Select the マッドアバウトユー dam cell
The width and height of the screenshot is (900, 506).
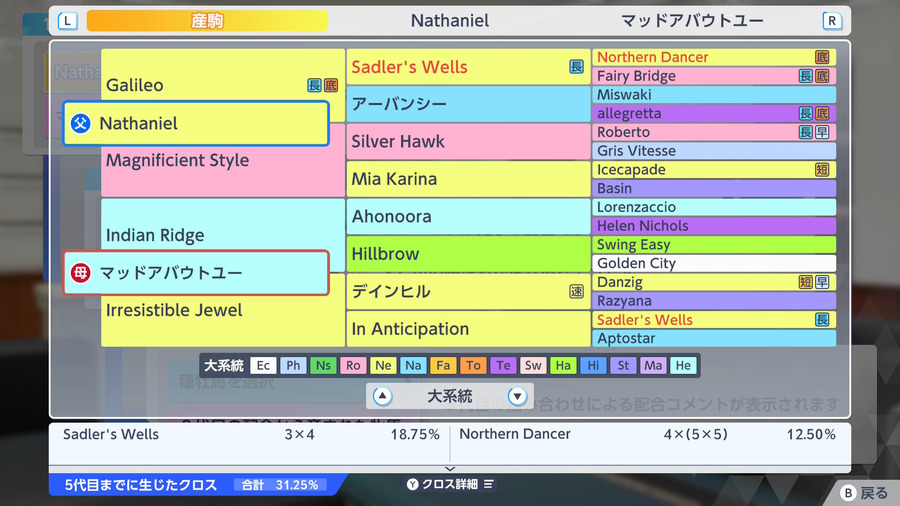pyautogui.click(x=196, y=273)
